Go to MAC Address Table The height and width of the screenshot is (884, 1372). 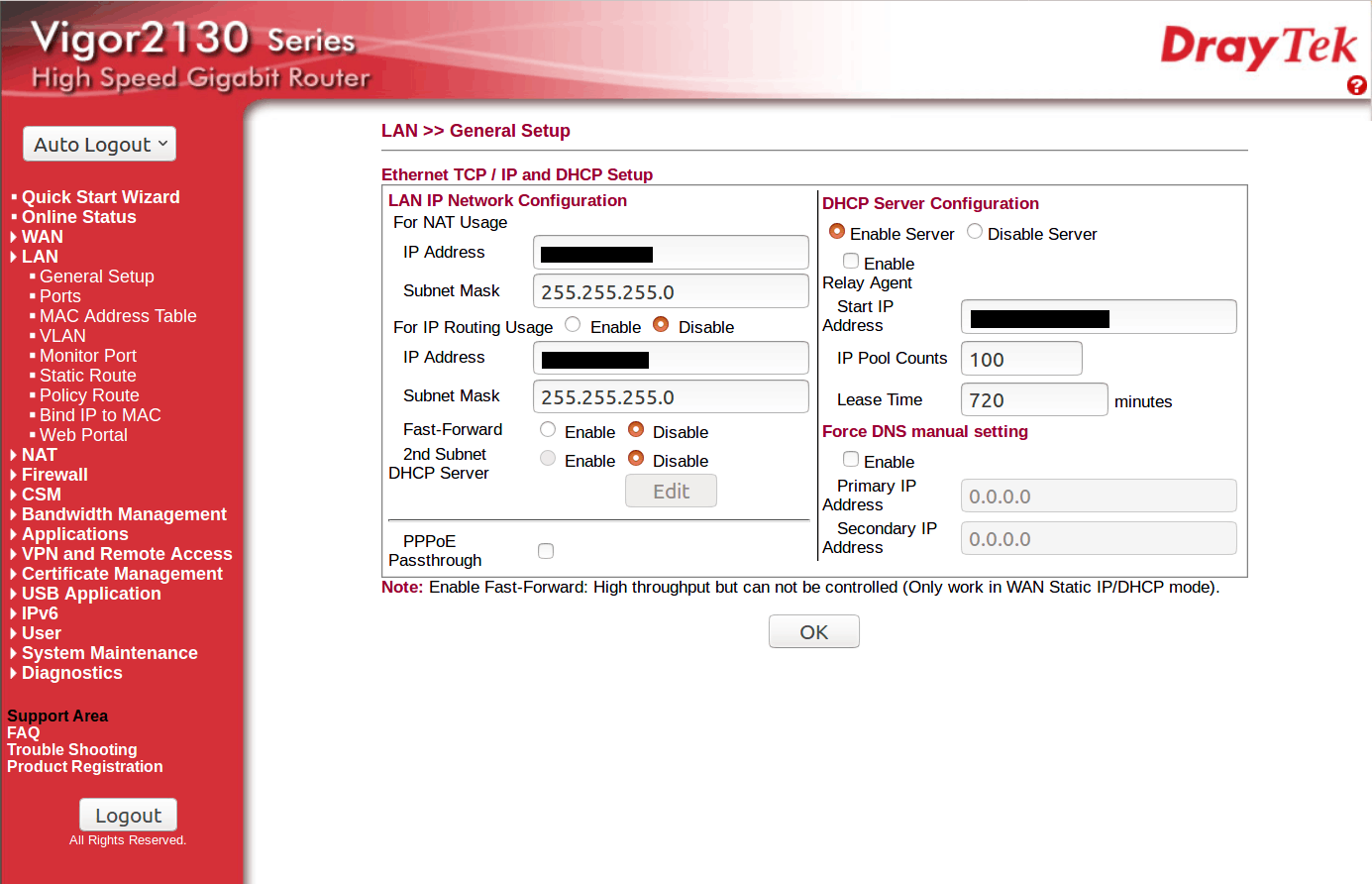[118, 316]
